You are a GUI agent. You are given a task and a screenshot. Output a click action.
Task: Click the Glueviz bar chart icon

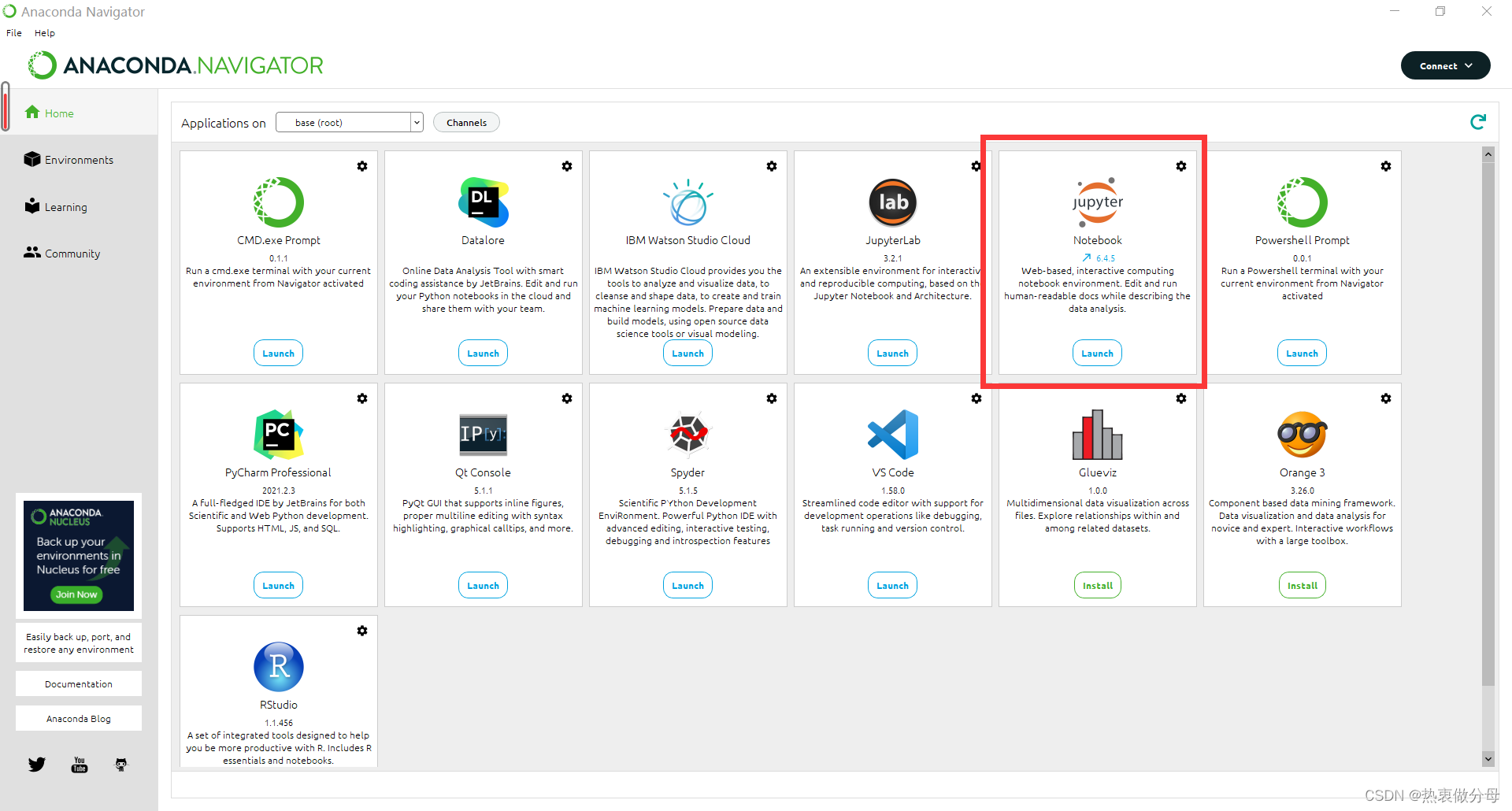click(1098, 435)
